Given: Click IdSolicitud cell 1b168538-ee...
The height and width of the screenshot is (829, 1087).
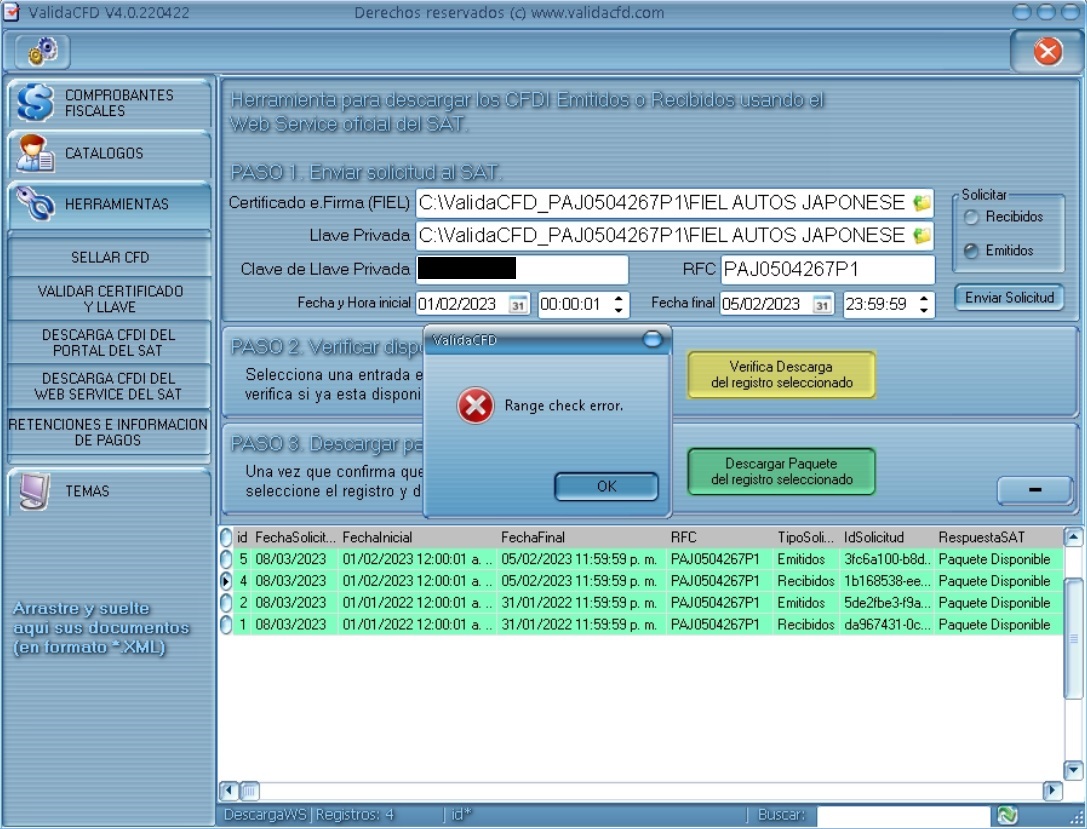Looking at the screenshot, I should [x=888, y=581].
